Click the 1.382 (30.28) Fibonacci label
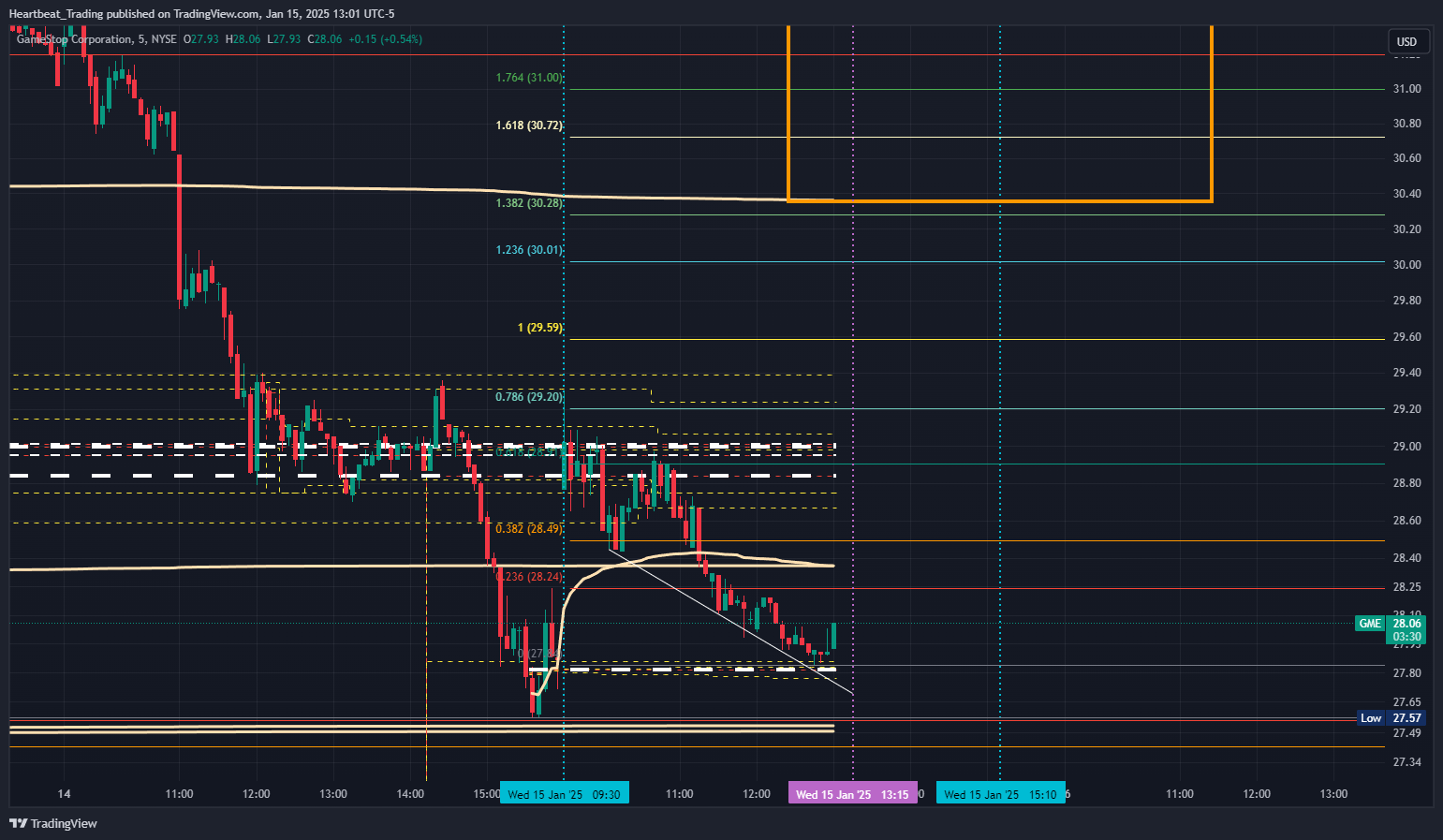 (x=529, y=203)
